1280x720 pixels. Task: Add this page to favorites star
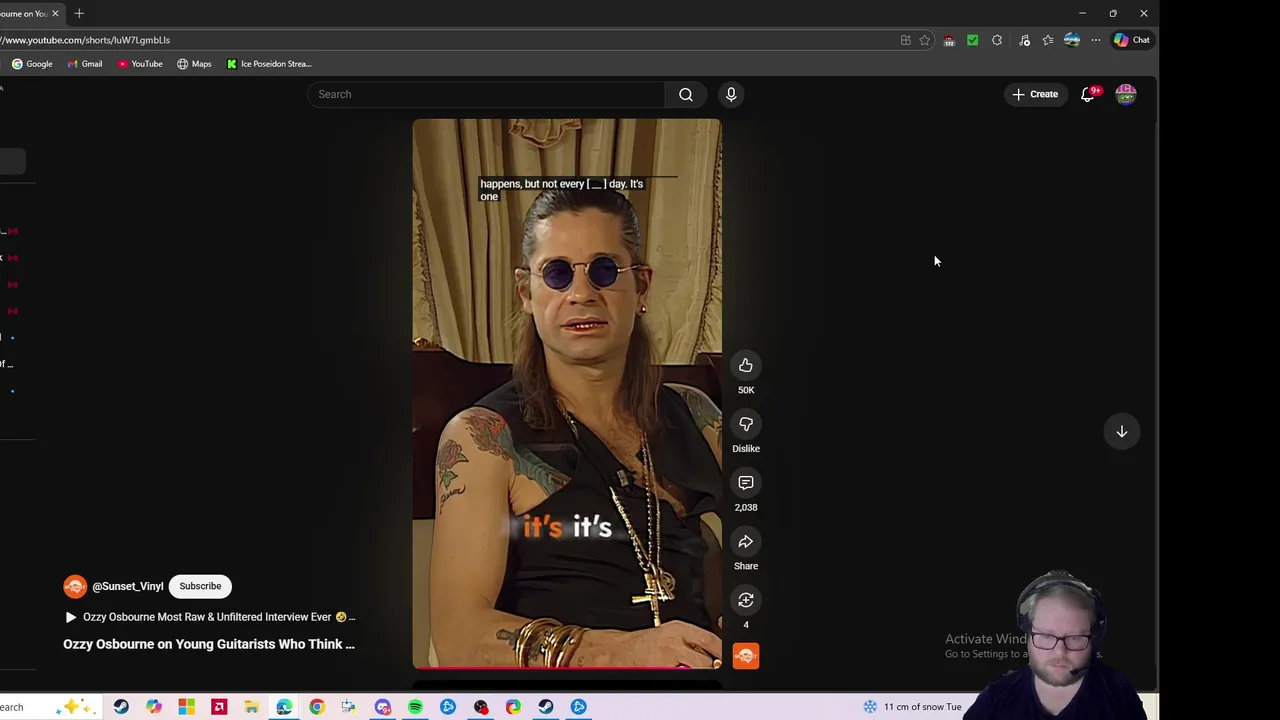925,40
